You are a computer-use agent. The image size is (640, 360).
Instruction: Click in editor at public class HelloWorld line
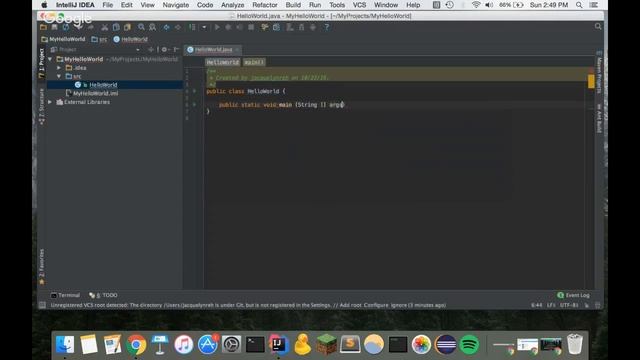(246, 91)
